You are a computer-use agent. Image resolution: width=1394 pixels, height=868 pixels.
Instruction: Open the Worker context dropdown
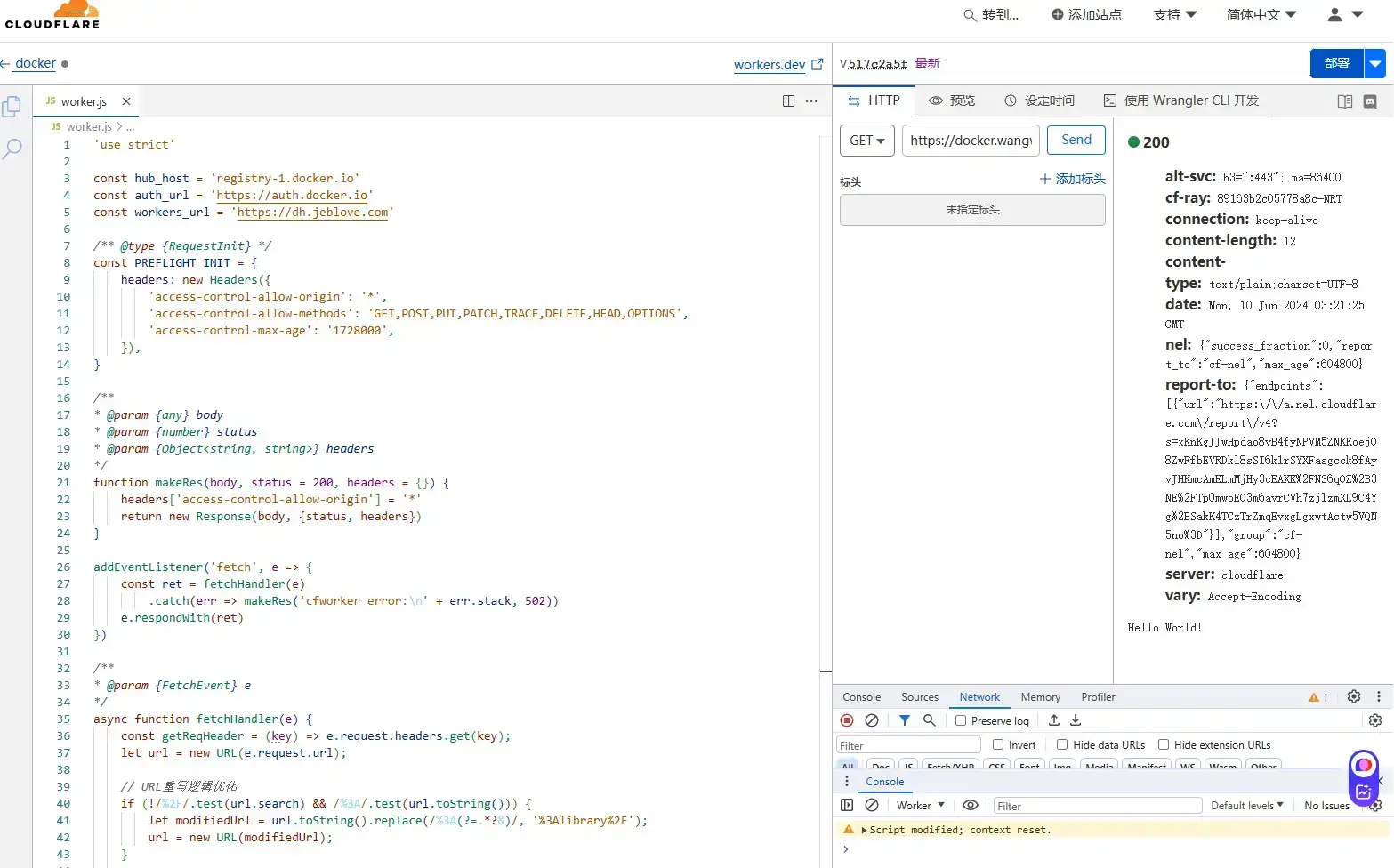921,805
